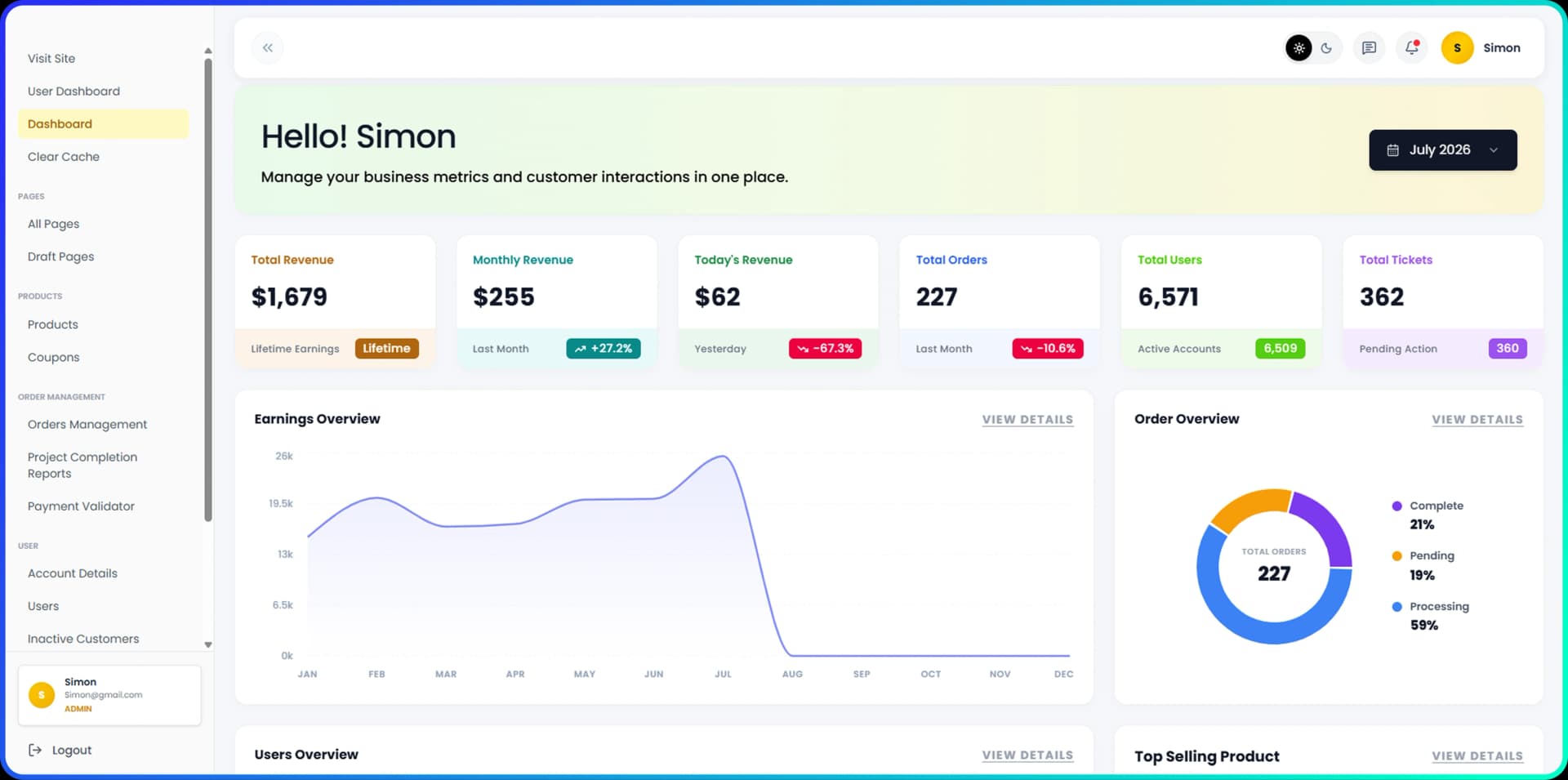Open the messages chat icon

click(x=1369, y=48)
